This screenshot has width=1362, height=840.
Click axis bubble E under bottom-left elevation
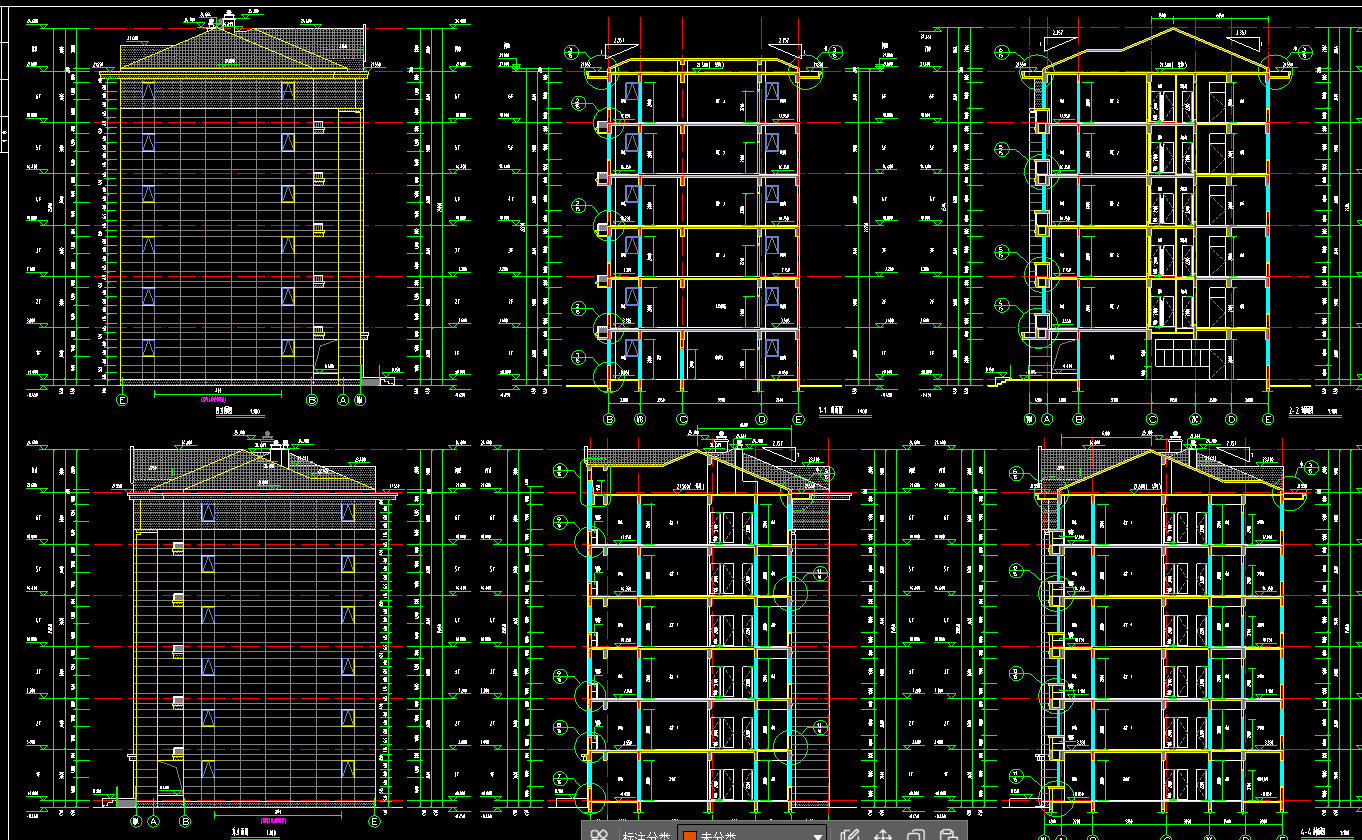pos(374,822)
